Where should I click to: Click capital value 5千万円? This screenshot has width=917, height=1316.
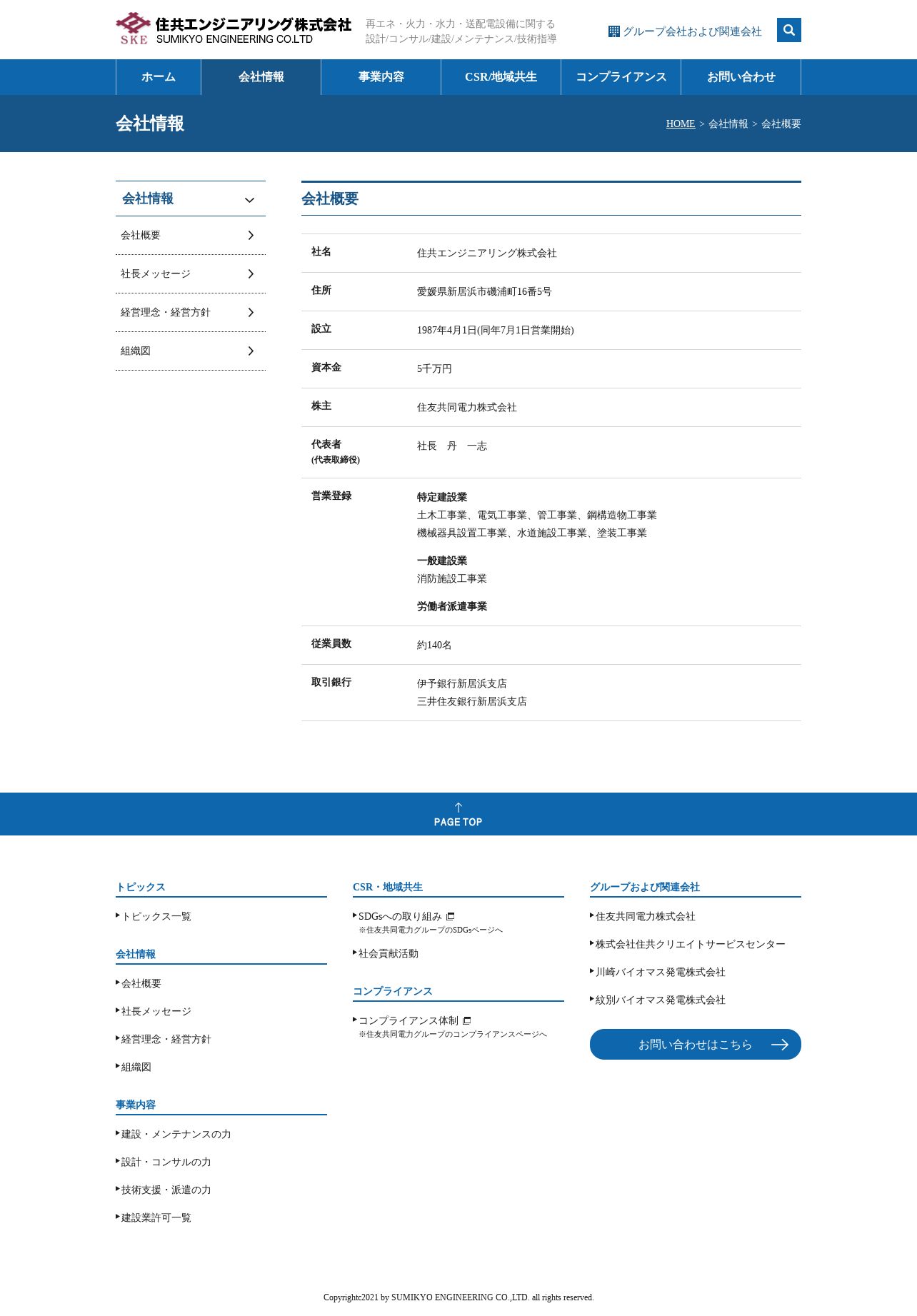pyautogui.click(x=434, y=368)
